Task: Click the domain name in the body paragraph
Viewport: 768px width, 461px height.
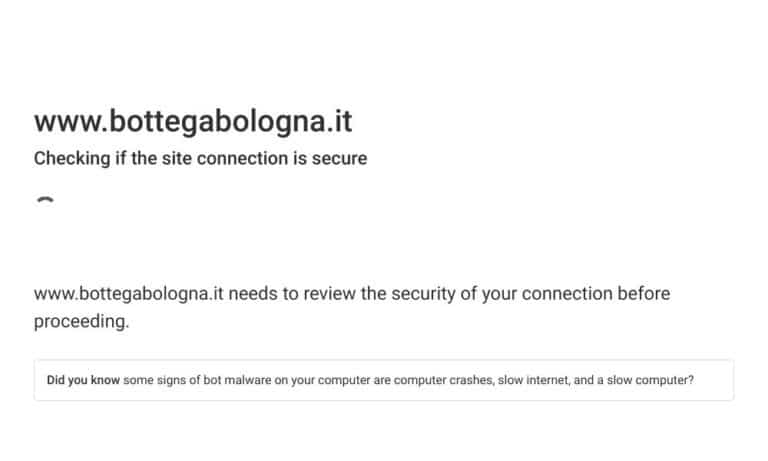Action: (x=129, y=293)
